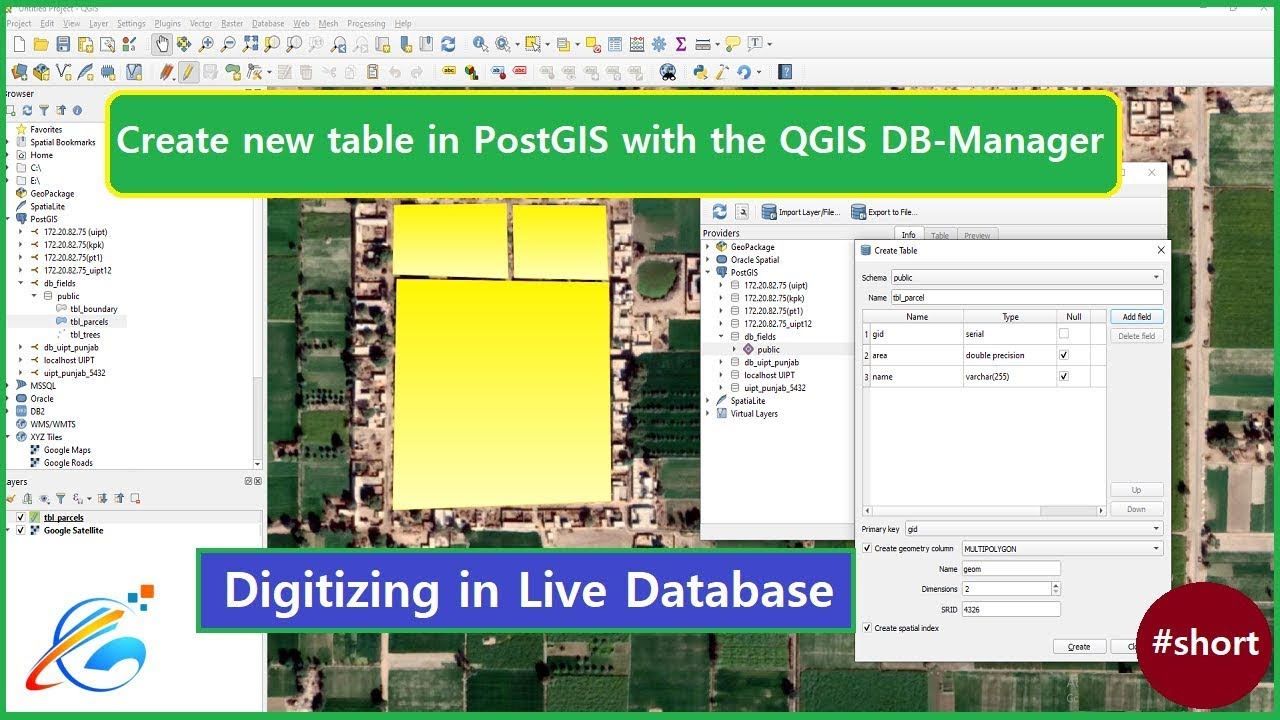This screenshot has height=720, width=1280.
Task: Click the Create button
Action: (1079, 647)
